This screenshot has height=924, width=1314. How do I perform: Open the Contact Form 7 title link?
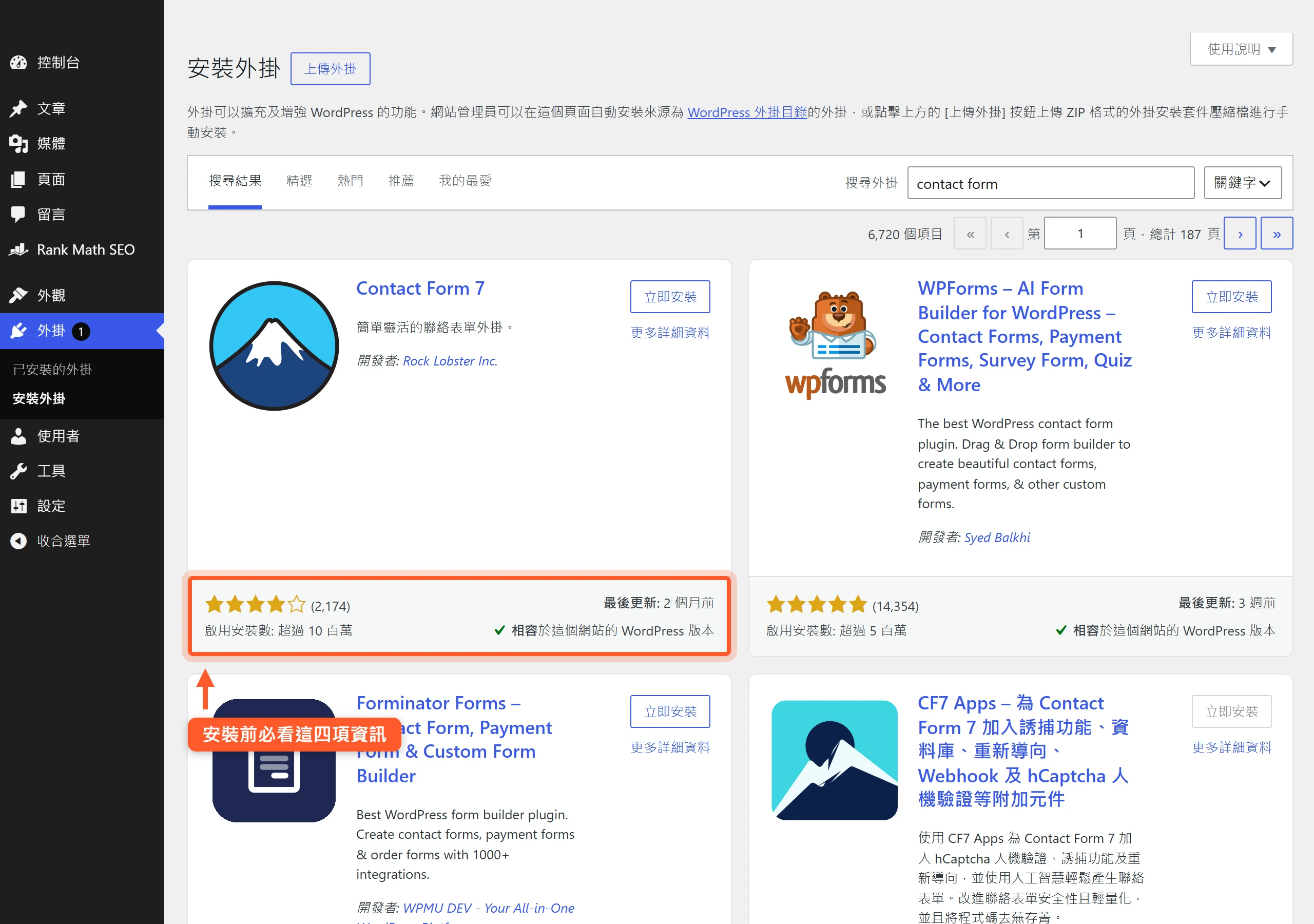421,288
